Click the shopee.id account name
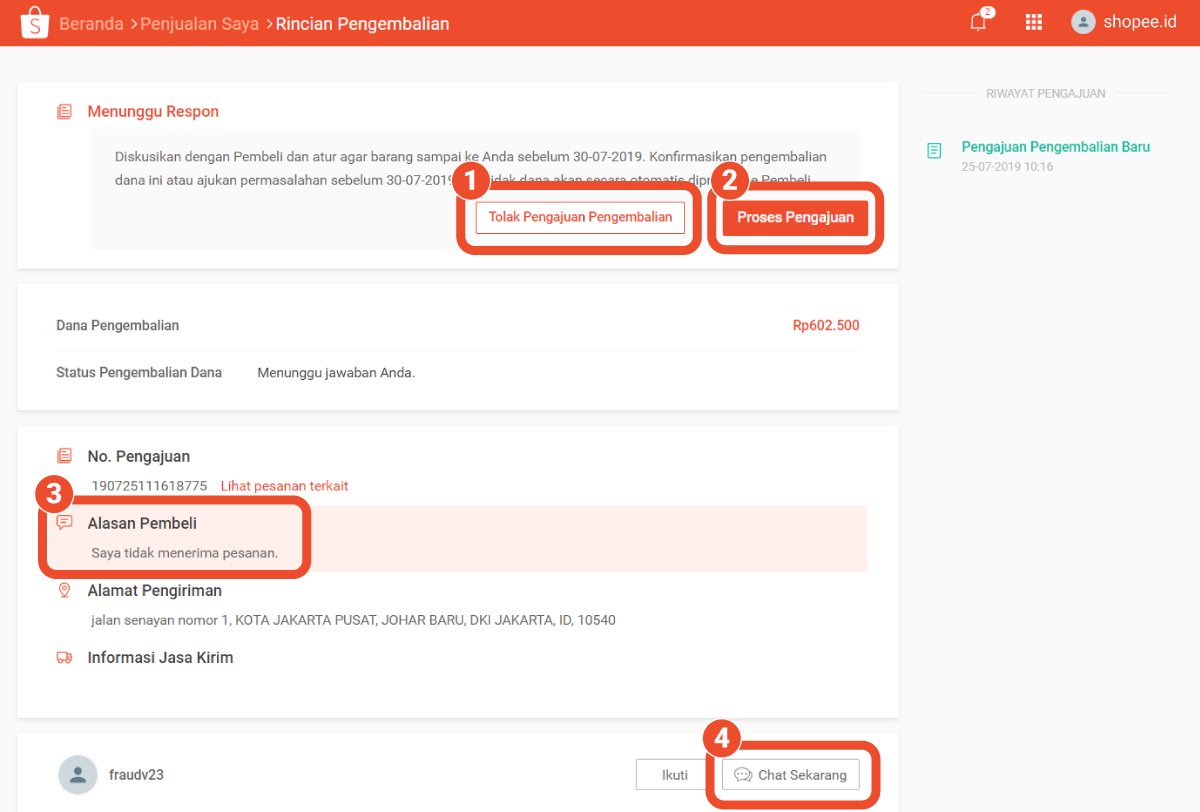Image resolution: width=1200 pixels, height=812 pixels. tap(1140, 22)
